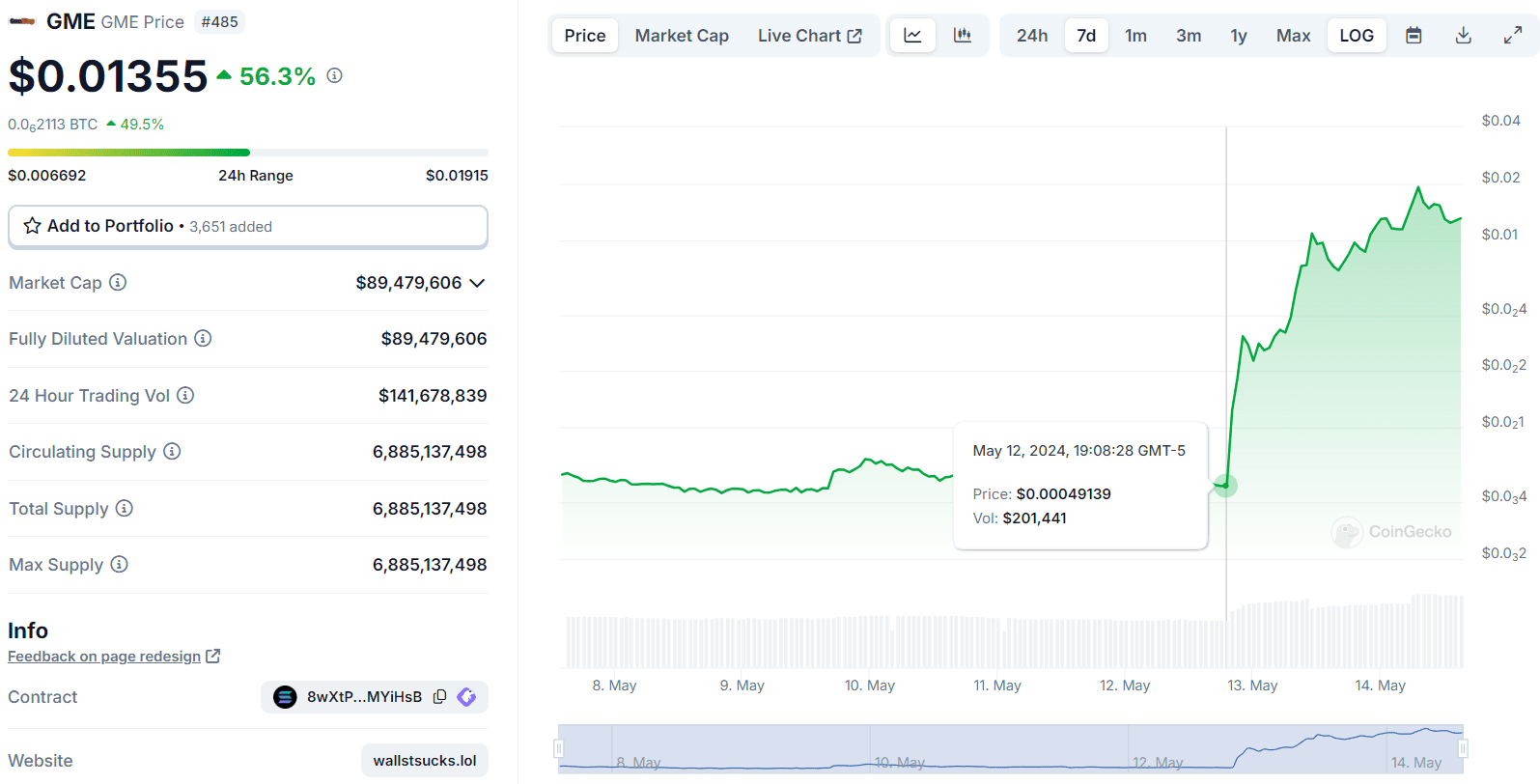Open the Live Chart tab
The height and width of the screenshot is (784, 1540).
tap(809, 36)
